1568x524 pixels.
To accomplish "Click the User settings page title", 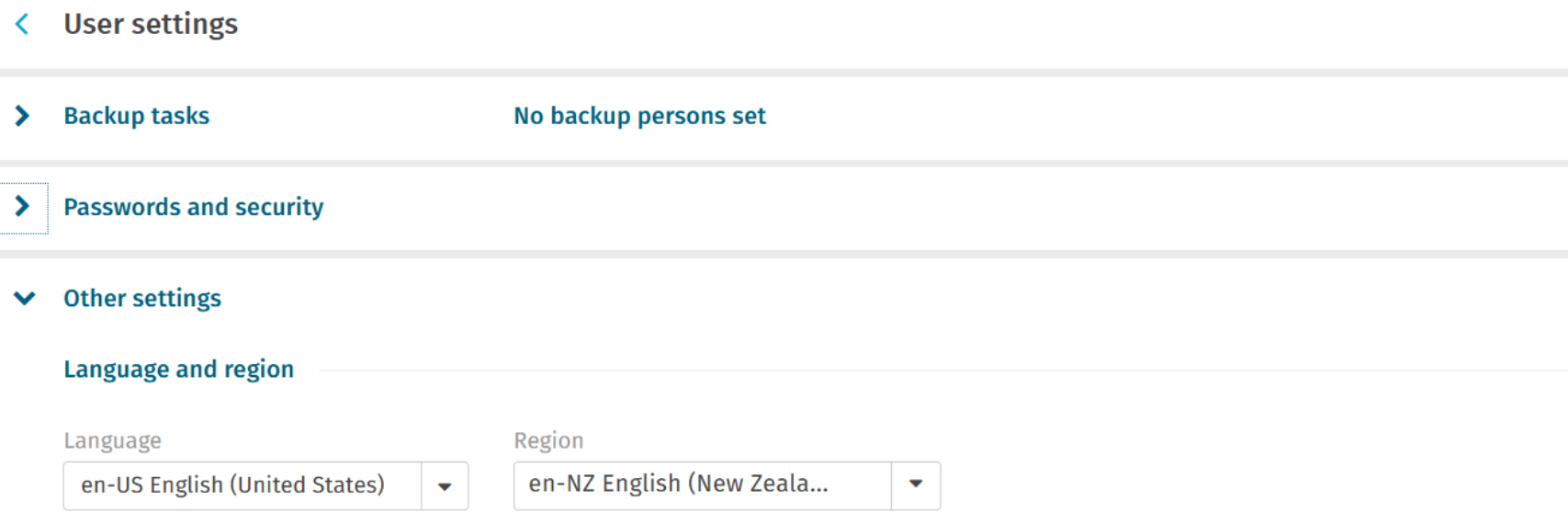I will pos(151,24).
